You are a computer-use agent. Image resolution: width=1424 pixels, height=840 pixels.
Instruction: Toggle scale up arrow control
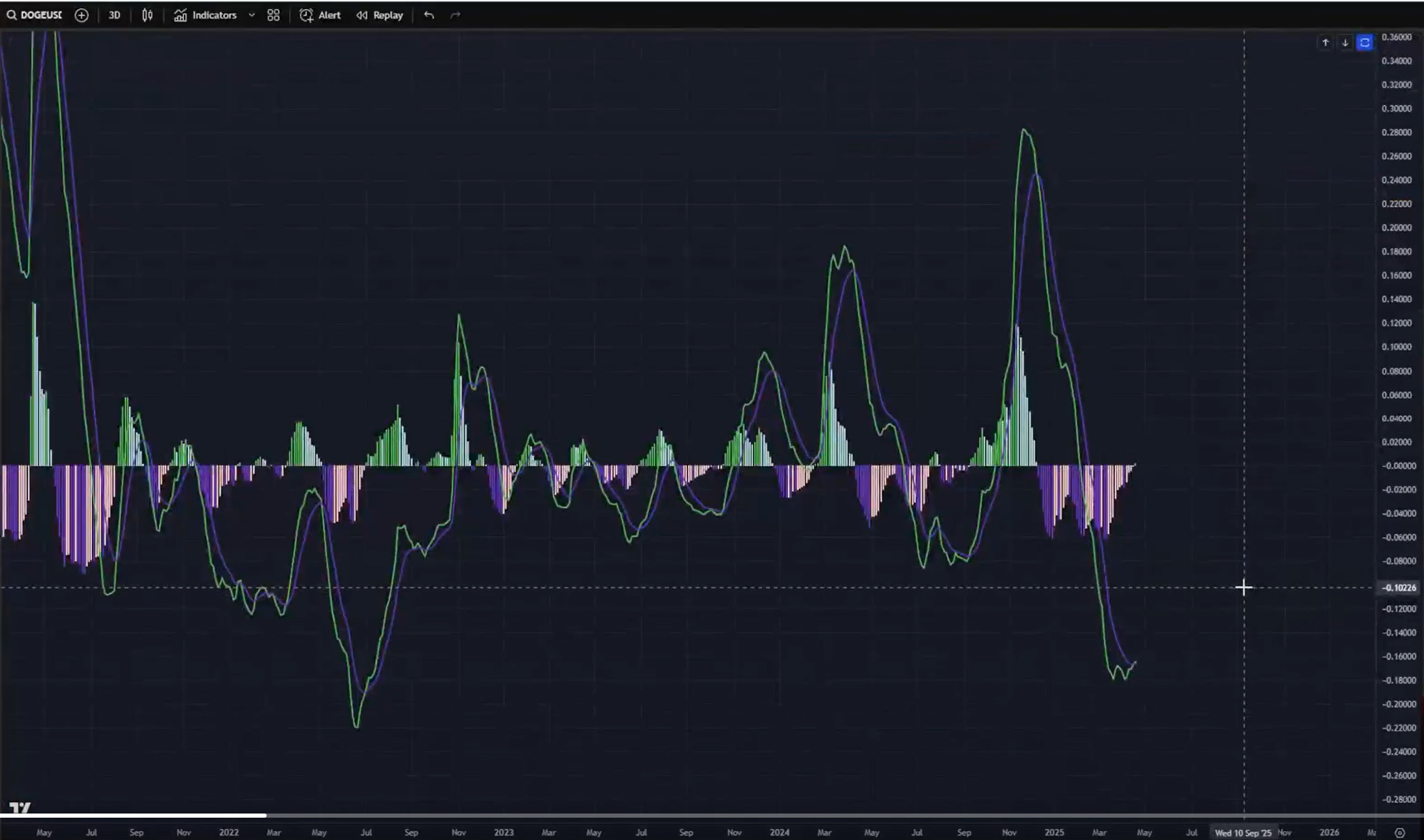[1325, 42]
